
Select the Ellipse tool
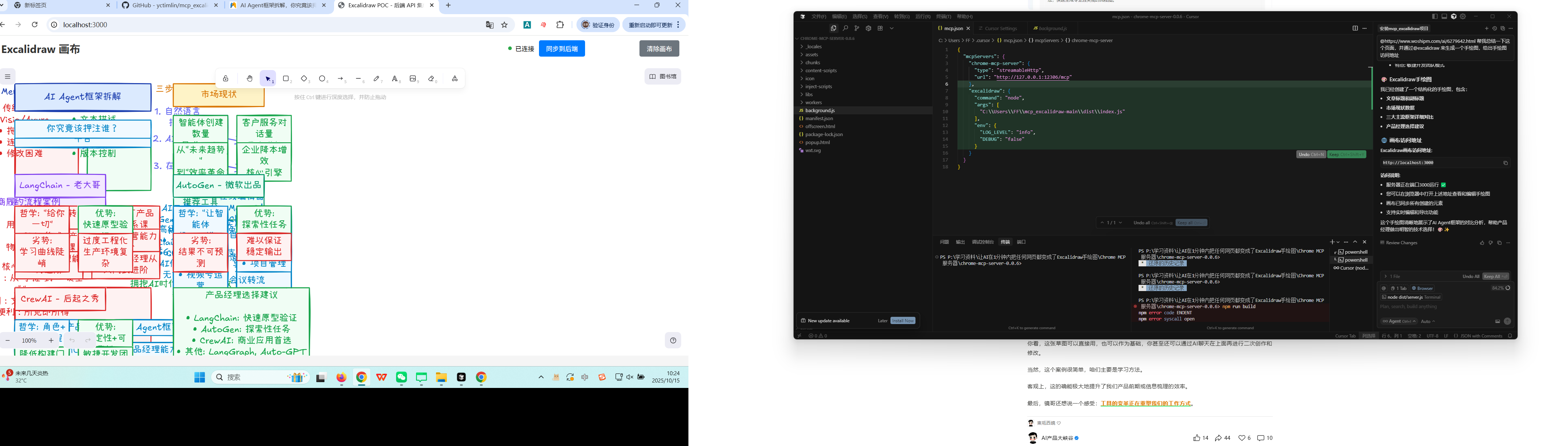[322, 79]
